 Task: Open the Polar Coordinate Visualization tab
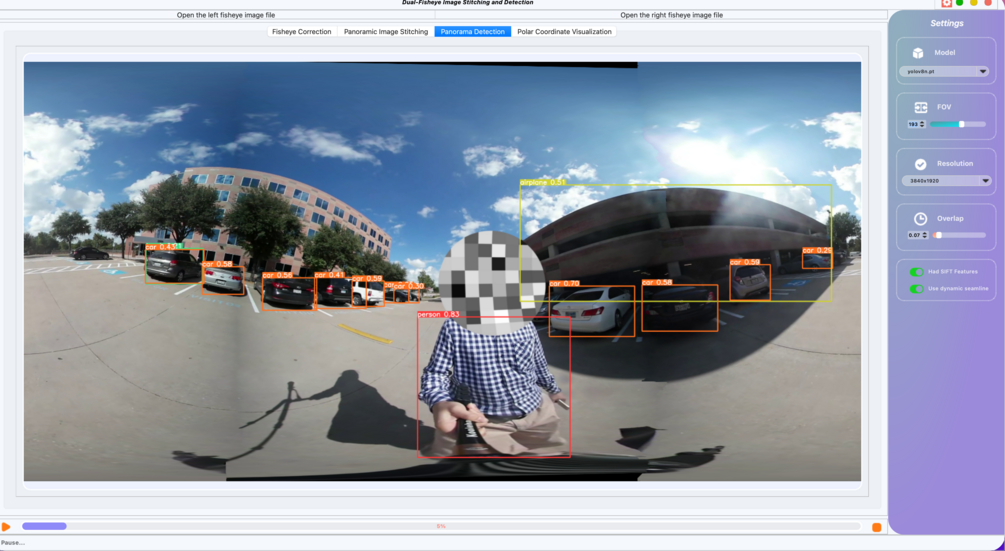point(564,31)
